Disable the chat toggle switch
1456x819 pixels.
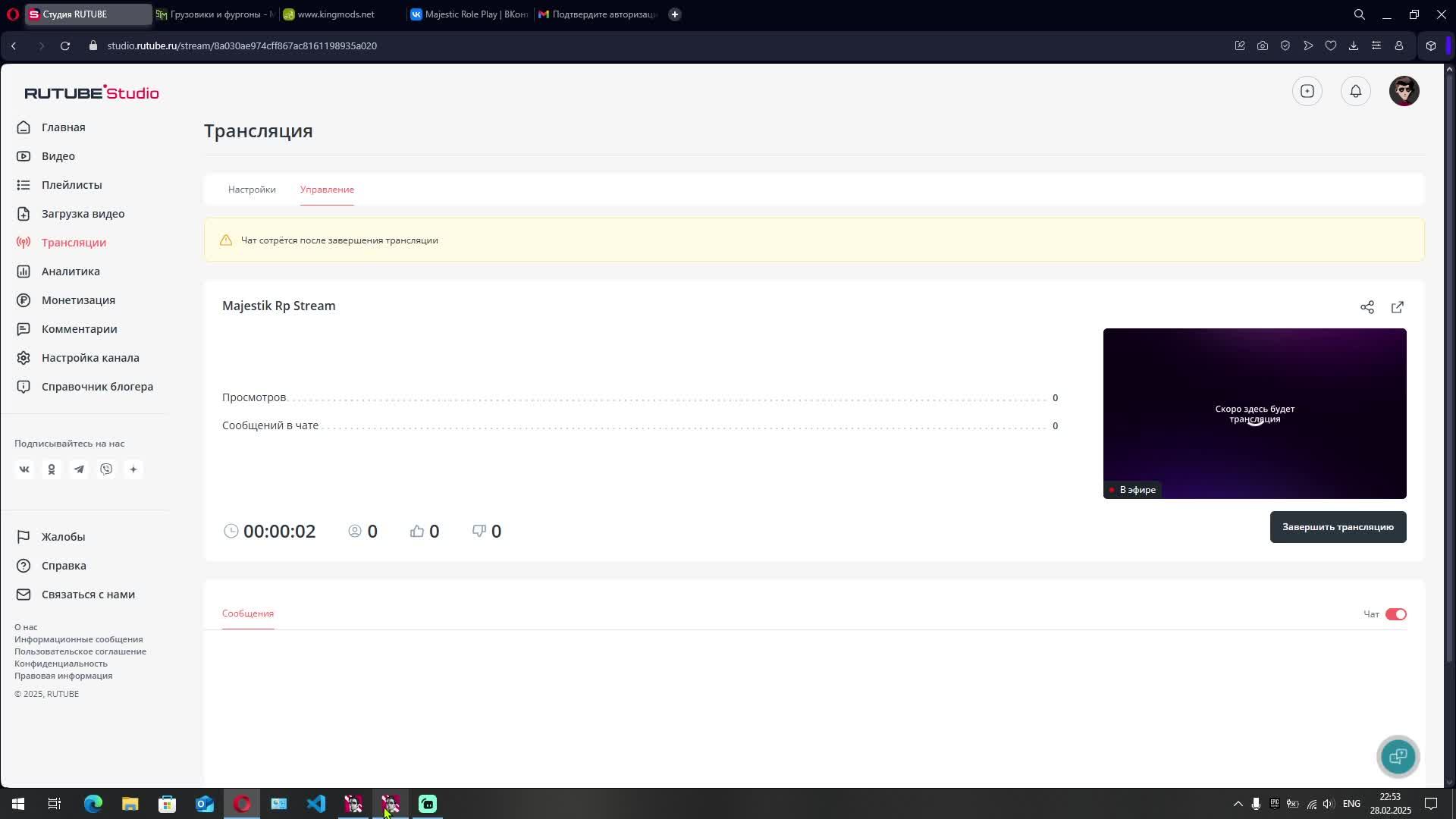[1395, 614]
